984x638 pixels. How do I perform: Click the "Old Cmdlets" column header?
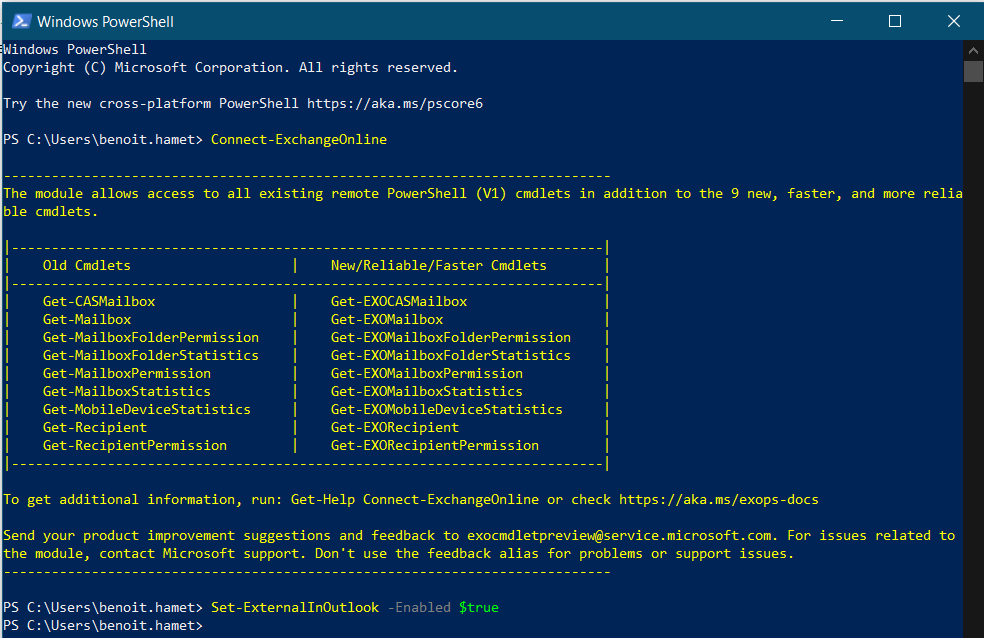pyautogui.click(x=86, y=266)
